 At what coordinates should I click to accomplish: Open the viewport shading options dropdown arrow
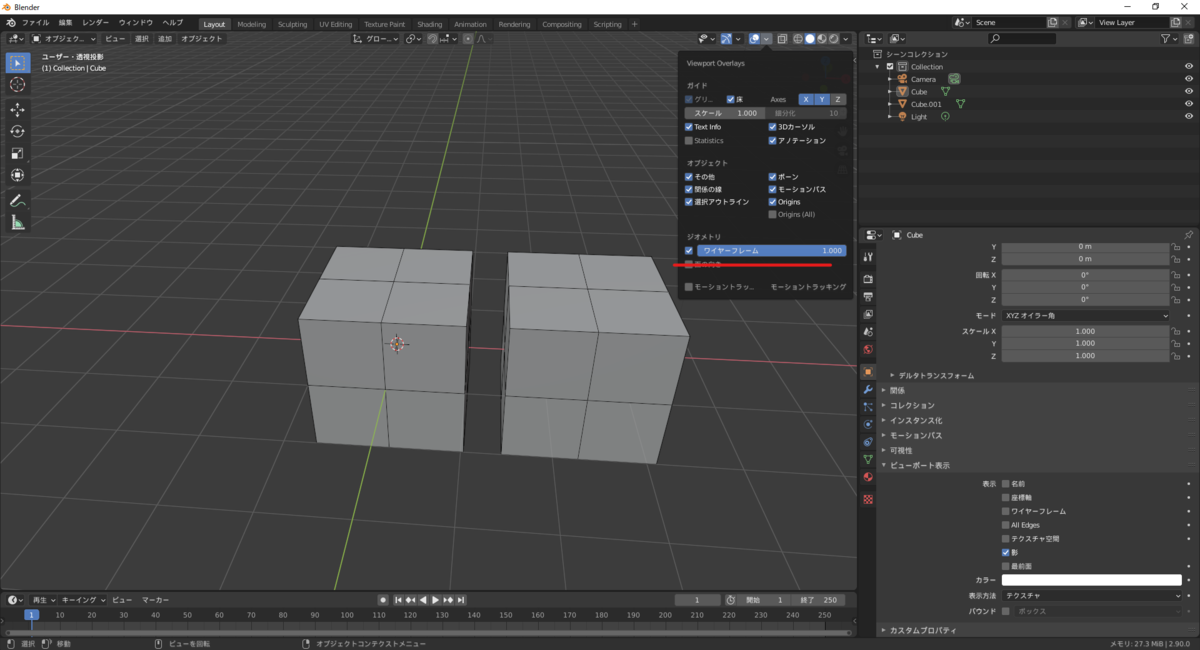coord(848,39)
